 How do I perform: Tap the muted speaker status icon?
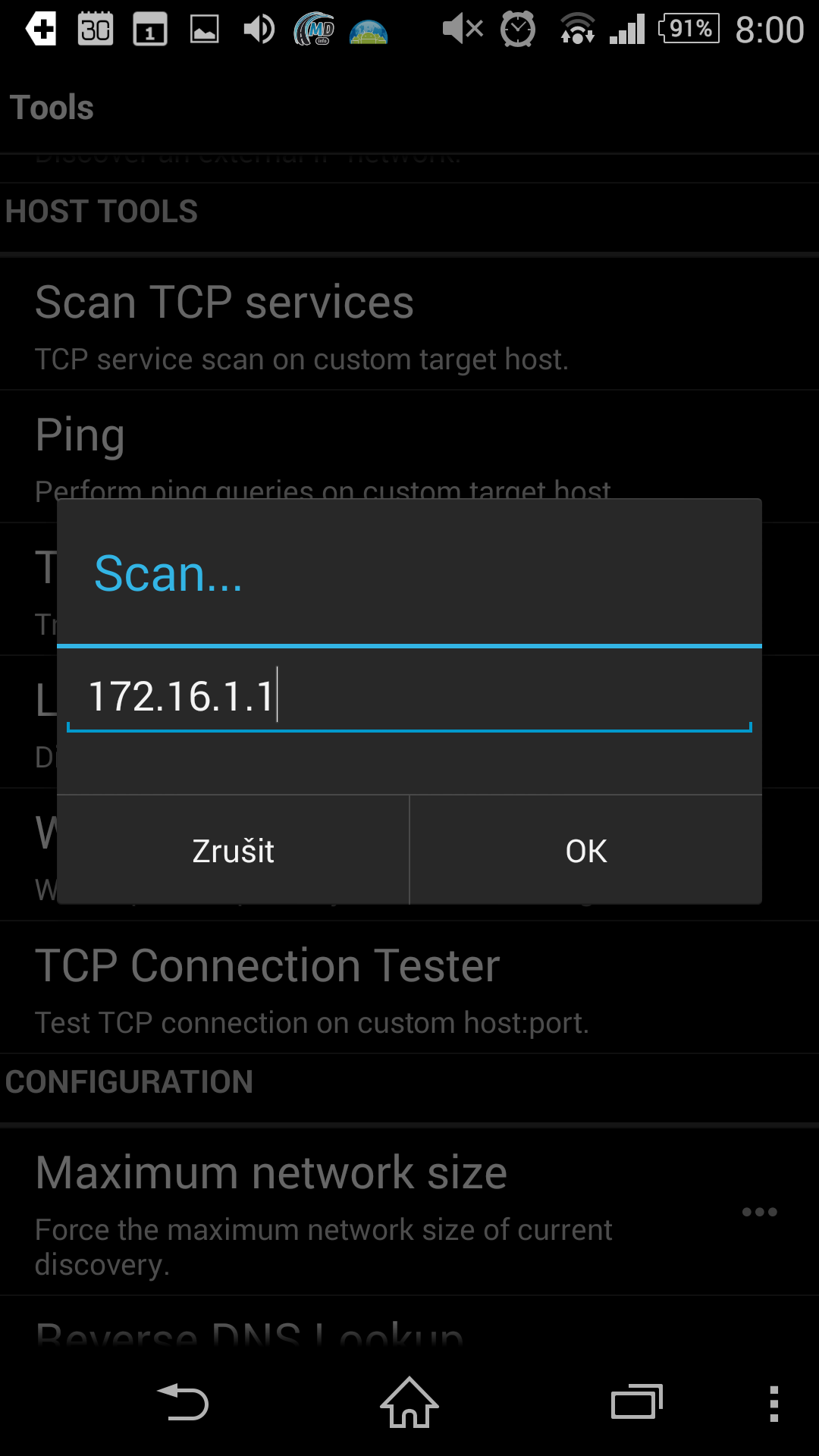click(x=463, y=30)
